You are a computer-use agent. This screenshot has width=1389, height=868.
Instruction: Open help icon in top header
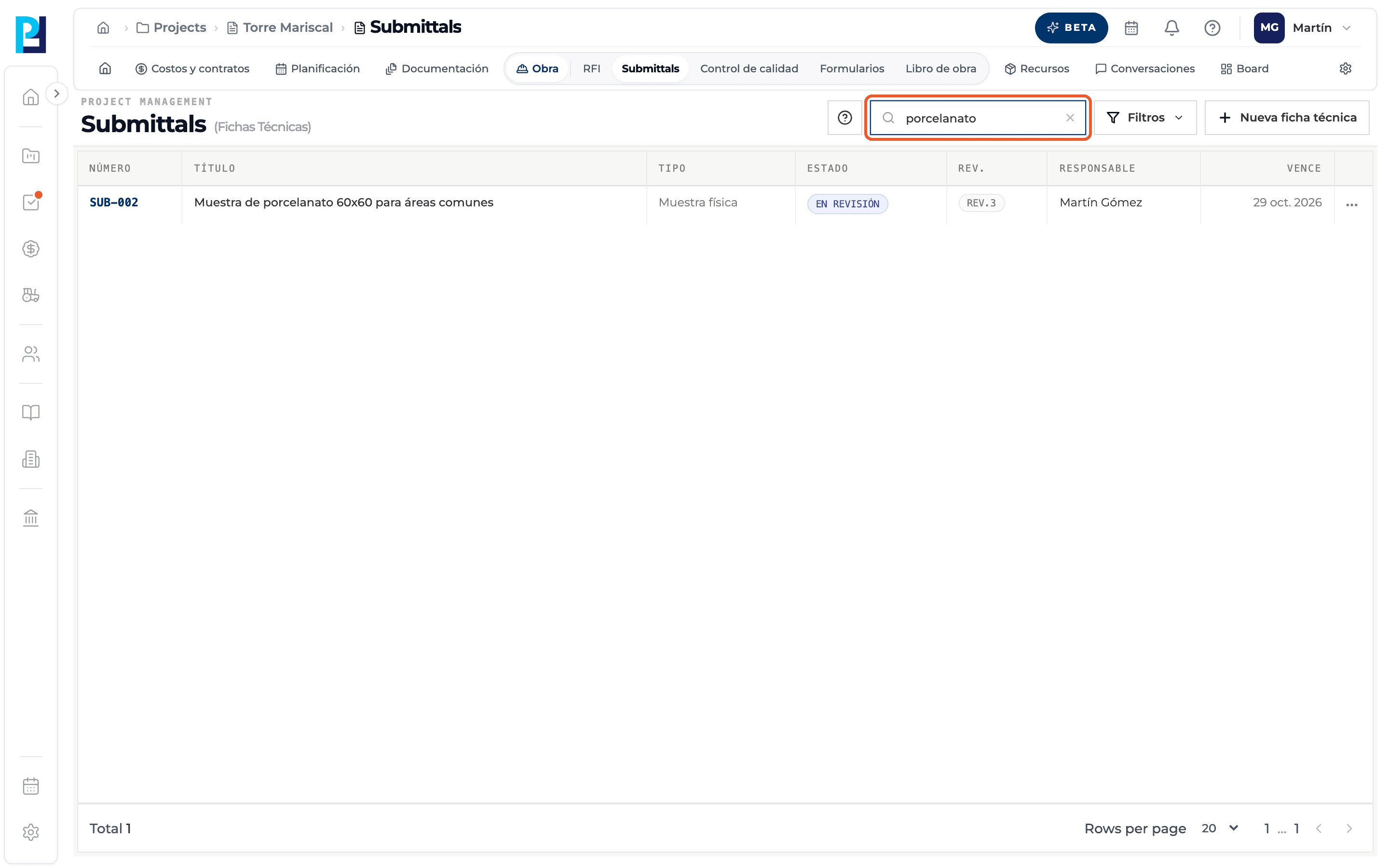tap(1212, 27)
